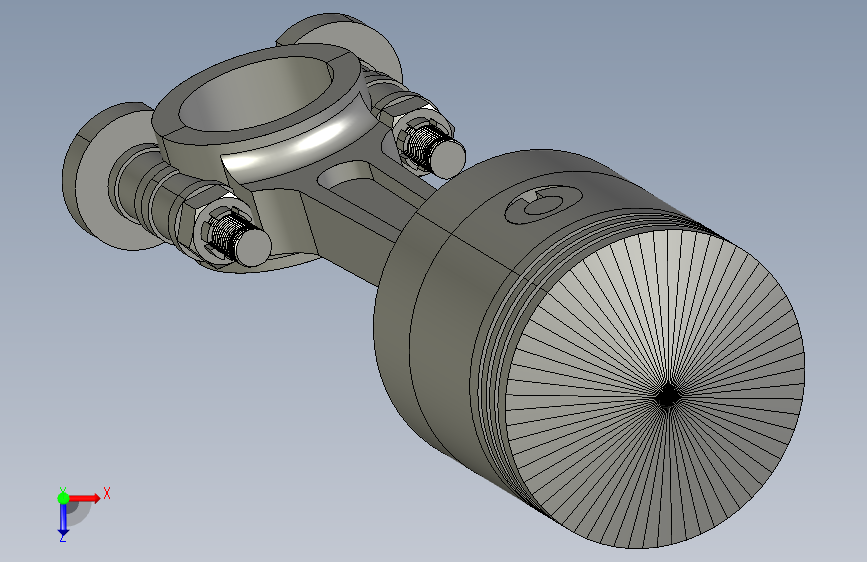Click the red X axis of the triad
This screenshot has height=562, width=867.
click(x=84, y=498)
